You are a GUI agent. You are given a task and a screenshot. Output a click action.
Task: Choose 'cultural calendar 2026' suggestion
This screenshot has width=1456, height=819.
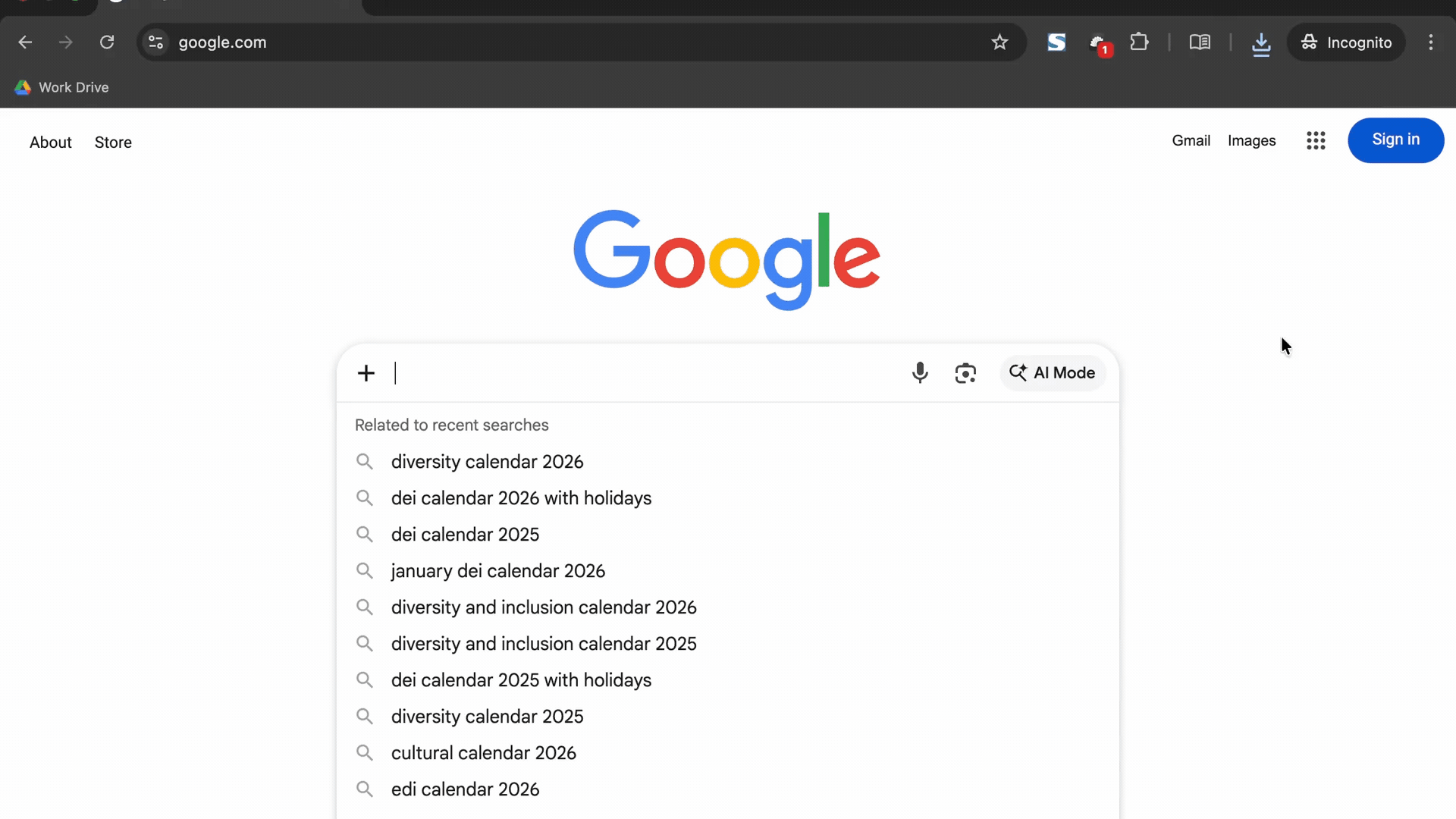point(483,753)
